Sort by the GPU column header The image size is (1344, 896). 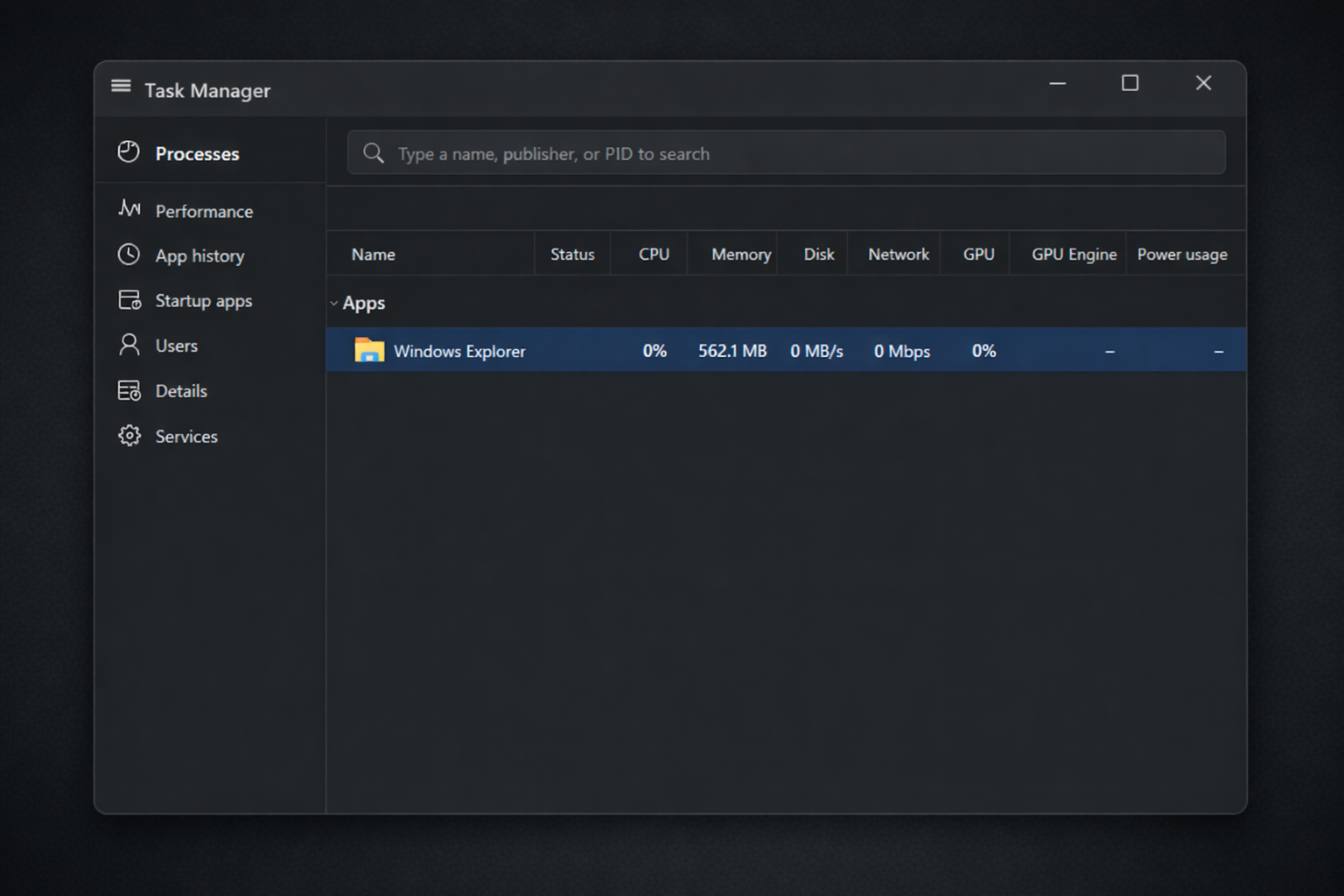coord(975,254)
